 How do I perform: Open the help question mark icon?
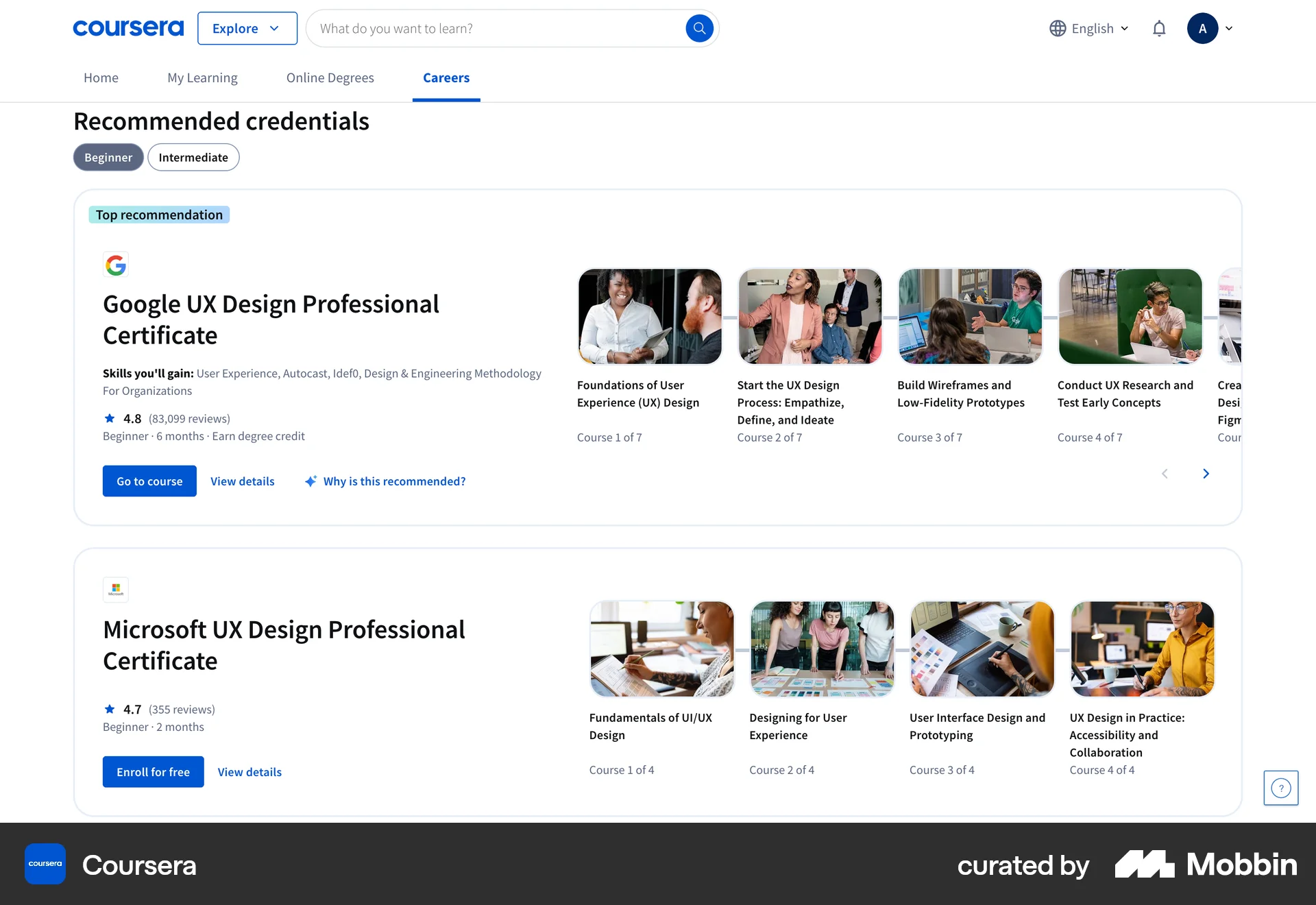click(1280, 787)
